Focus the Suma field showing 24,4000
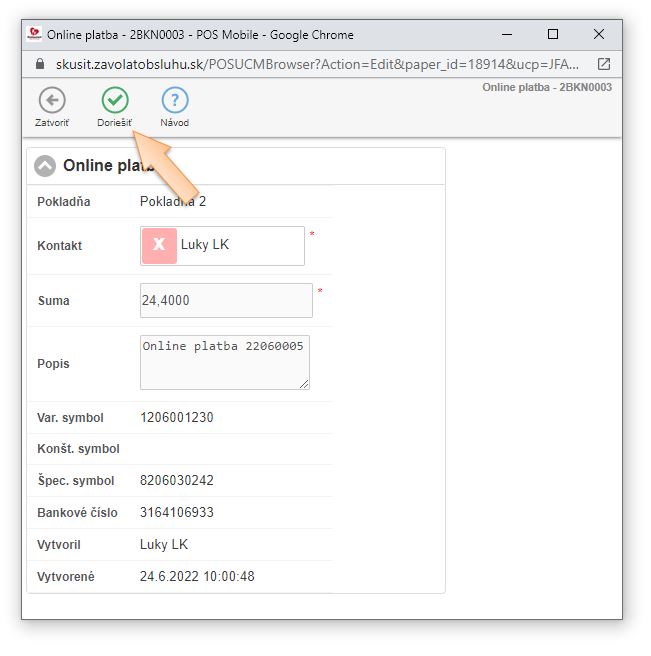 (x=226, y=300)
